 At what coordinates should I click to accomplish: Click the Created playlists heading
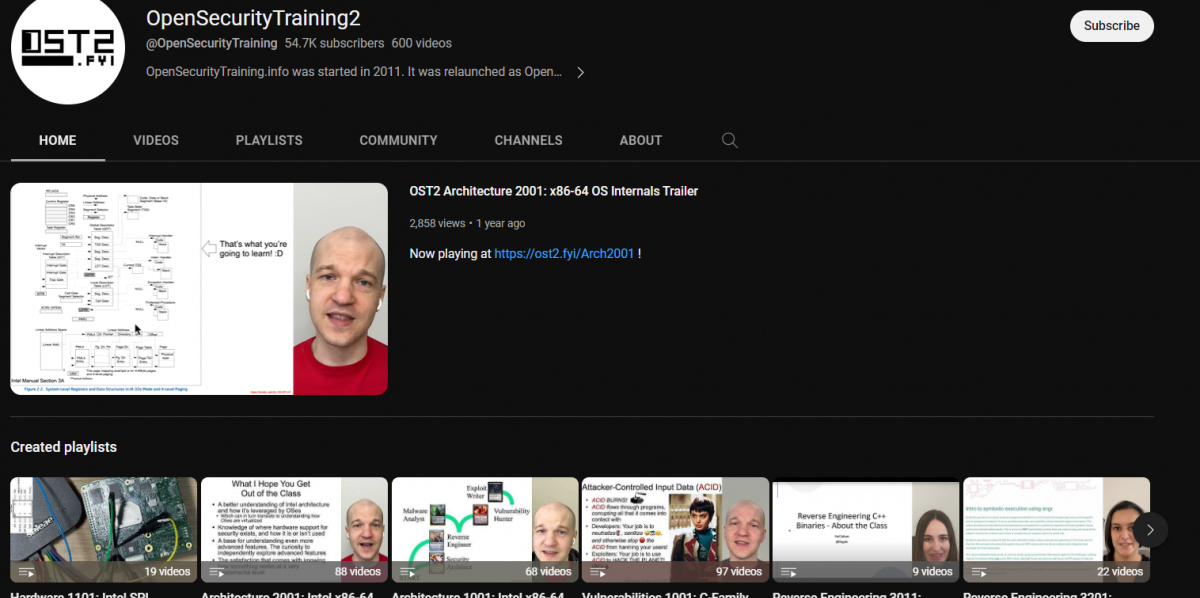pyautogui.click(x=64, y=447)
